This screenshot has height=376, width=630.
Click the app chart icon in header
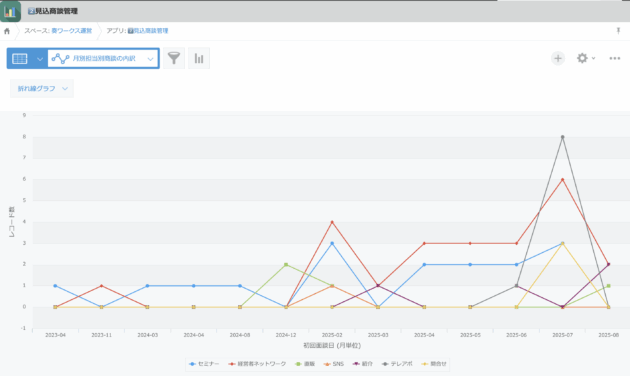click(10, 11)
